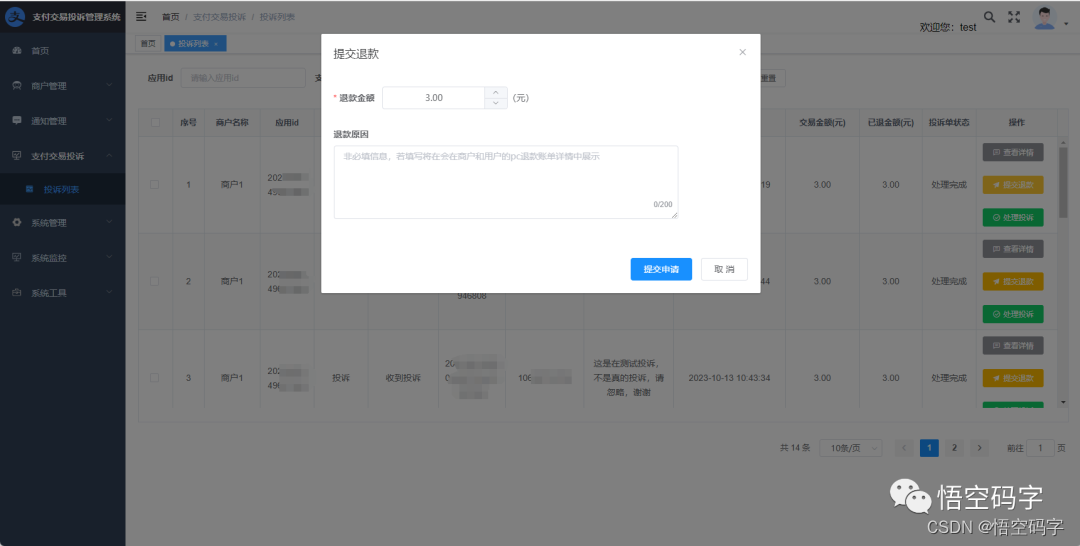Go to 首页 in the sidebar
The width and height of the screenshot is (1080, 546).
[x=63, y=51]
